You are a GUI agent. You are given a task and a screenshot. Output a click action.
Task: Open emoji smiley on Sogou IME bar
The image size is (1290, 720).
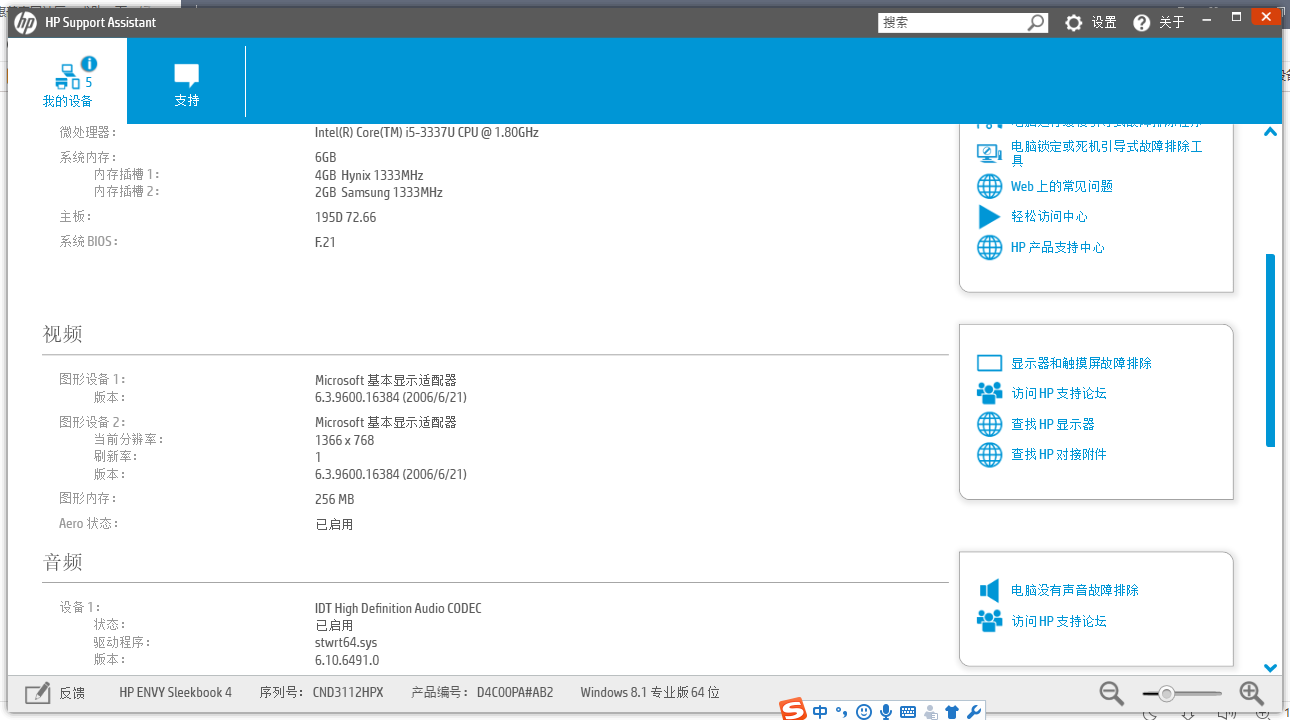pos(864,712)
